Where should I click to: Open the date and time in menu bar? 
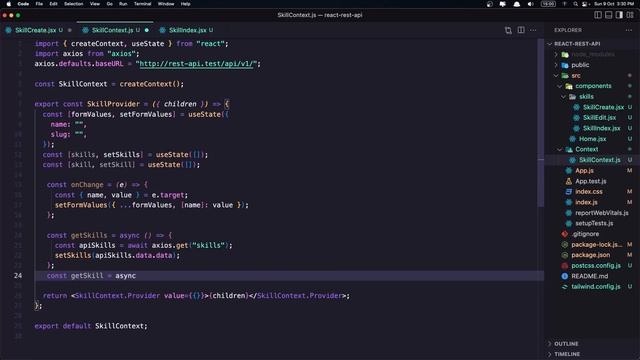(614, 4)
